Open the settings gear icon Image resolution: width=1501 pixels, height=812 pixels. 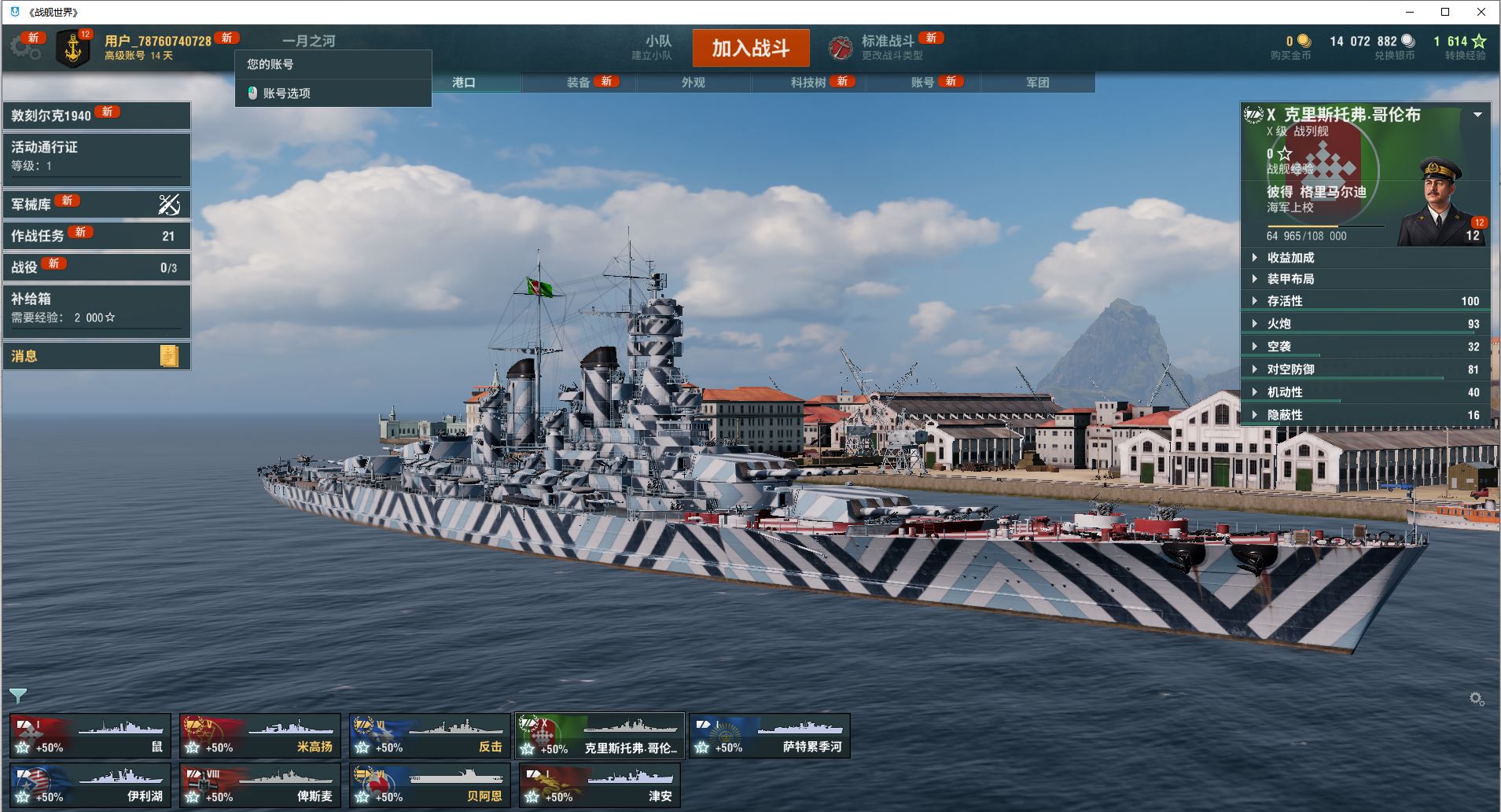[25, 48]
